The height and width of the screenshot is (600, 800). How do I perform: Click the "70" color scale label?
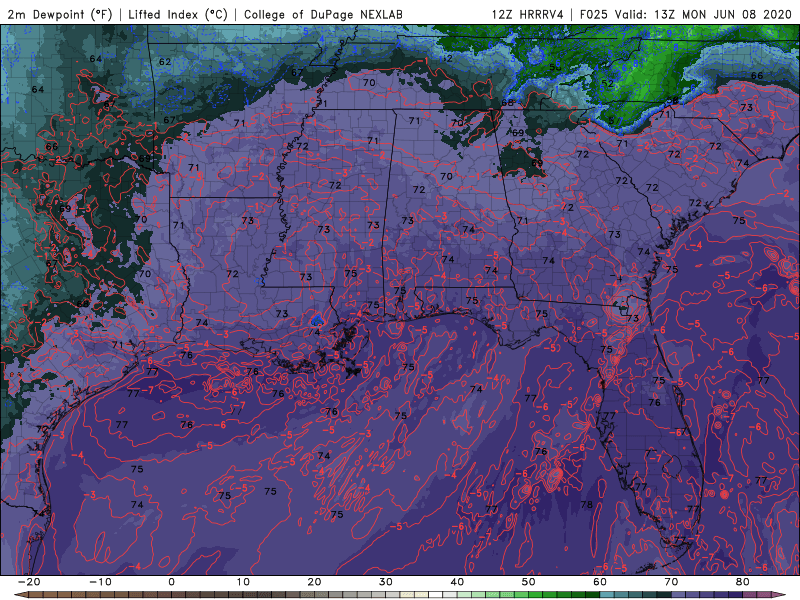(671, 582)
